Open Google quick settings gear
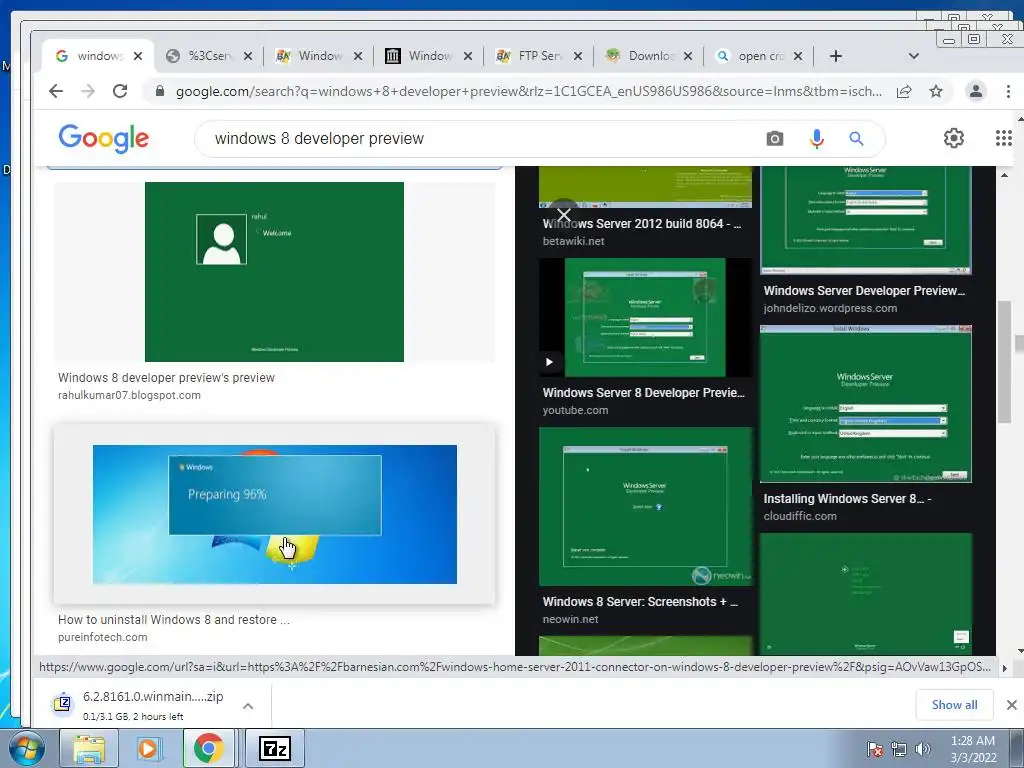 [953, 138]
